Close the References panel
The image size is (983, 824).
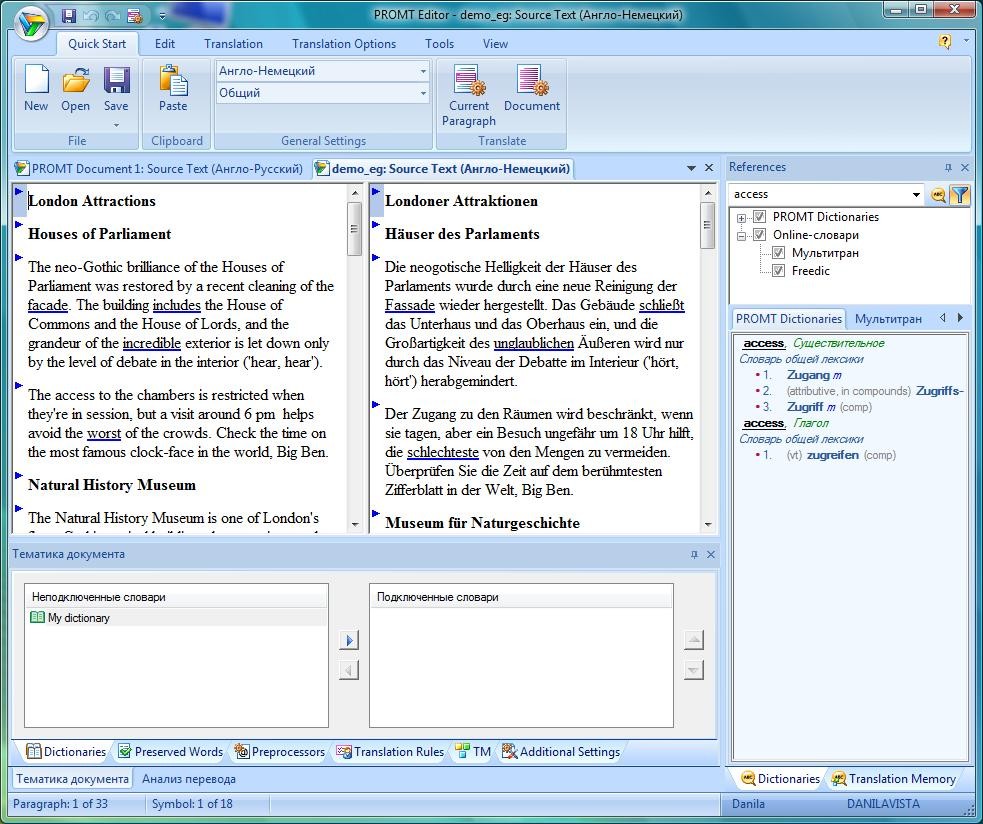965,167
